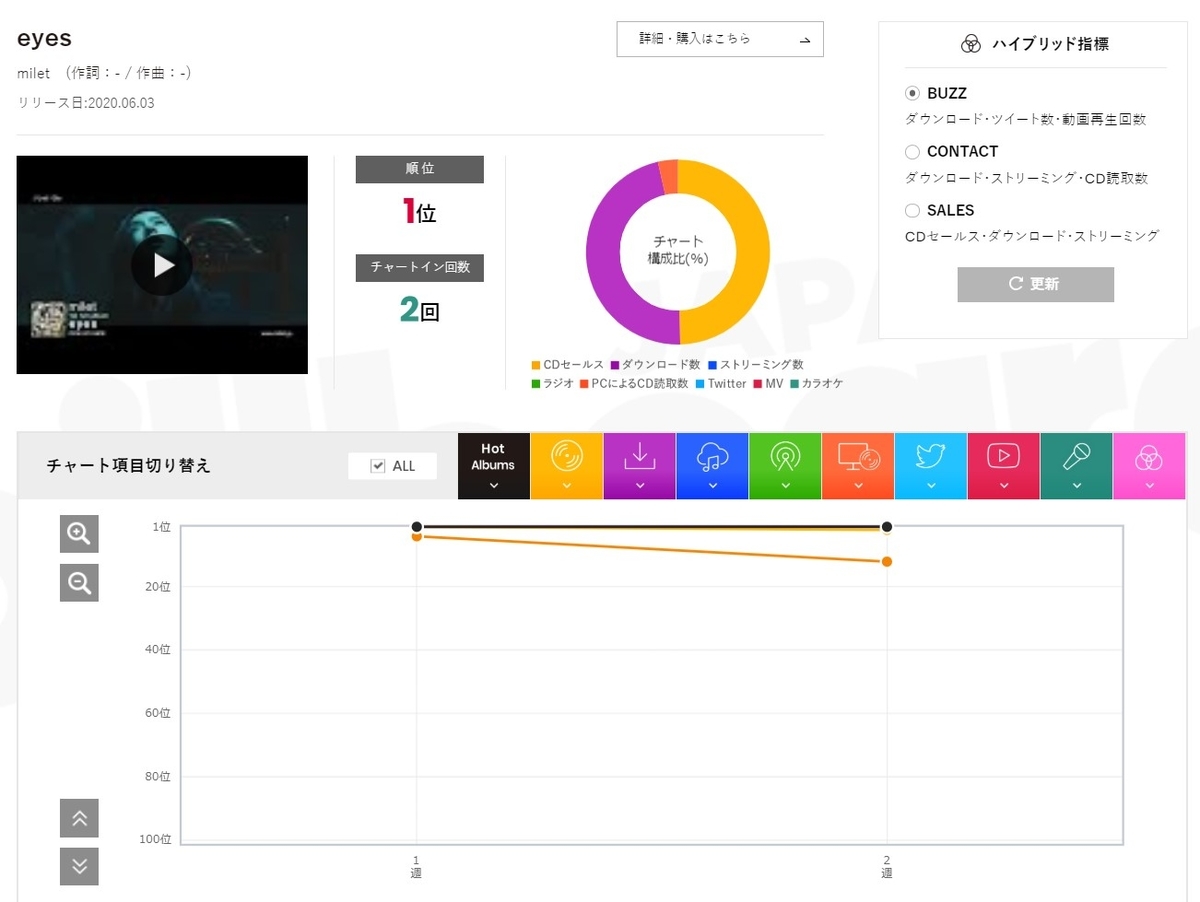Select the BUZZ hybrid indicator
The height and width of the screenshot is (902, 1200).
coord(912,93)
